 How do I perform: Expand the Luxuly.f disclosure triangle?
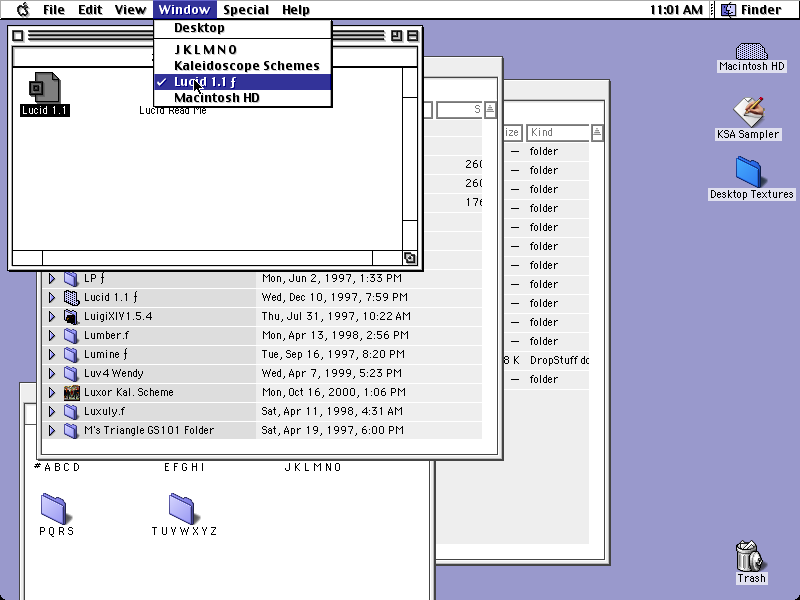[52, 411]
